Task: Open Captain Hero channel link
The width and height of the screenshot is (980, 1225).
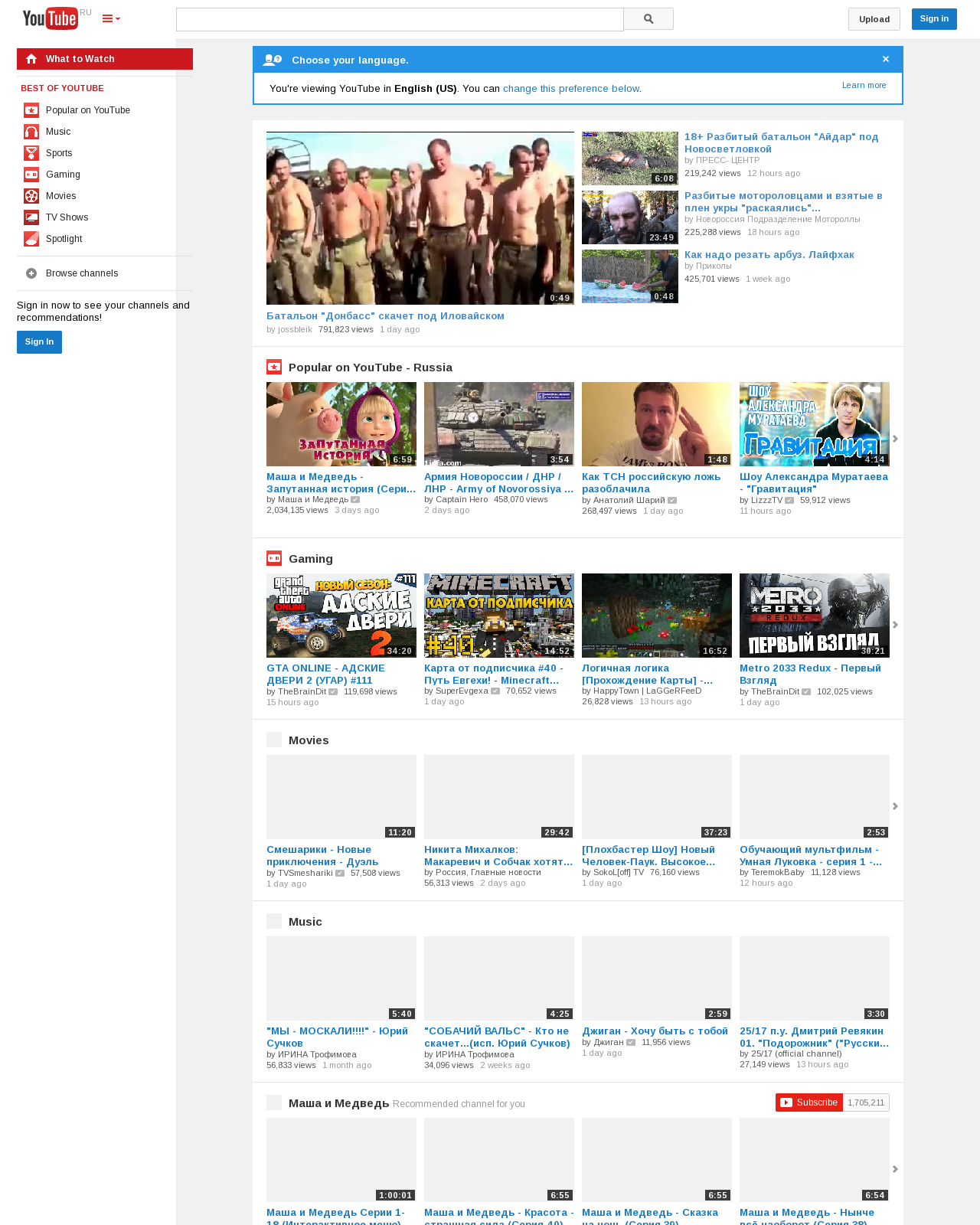Action: [x=462, y=499]
